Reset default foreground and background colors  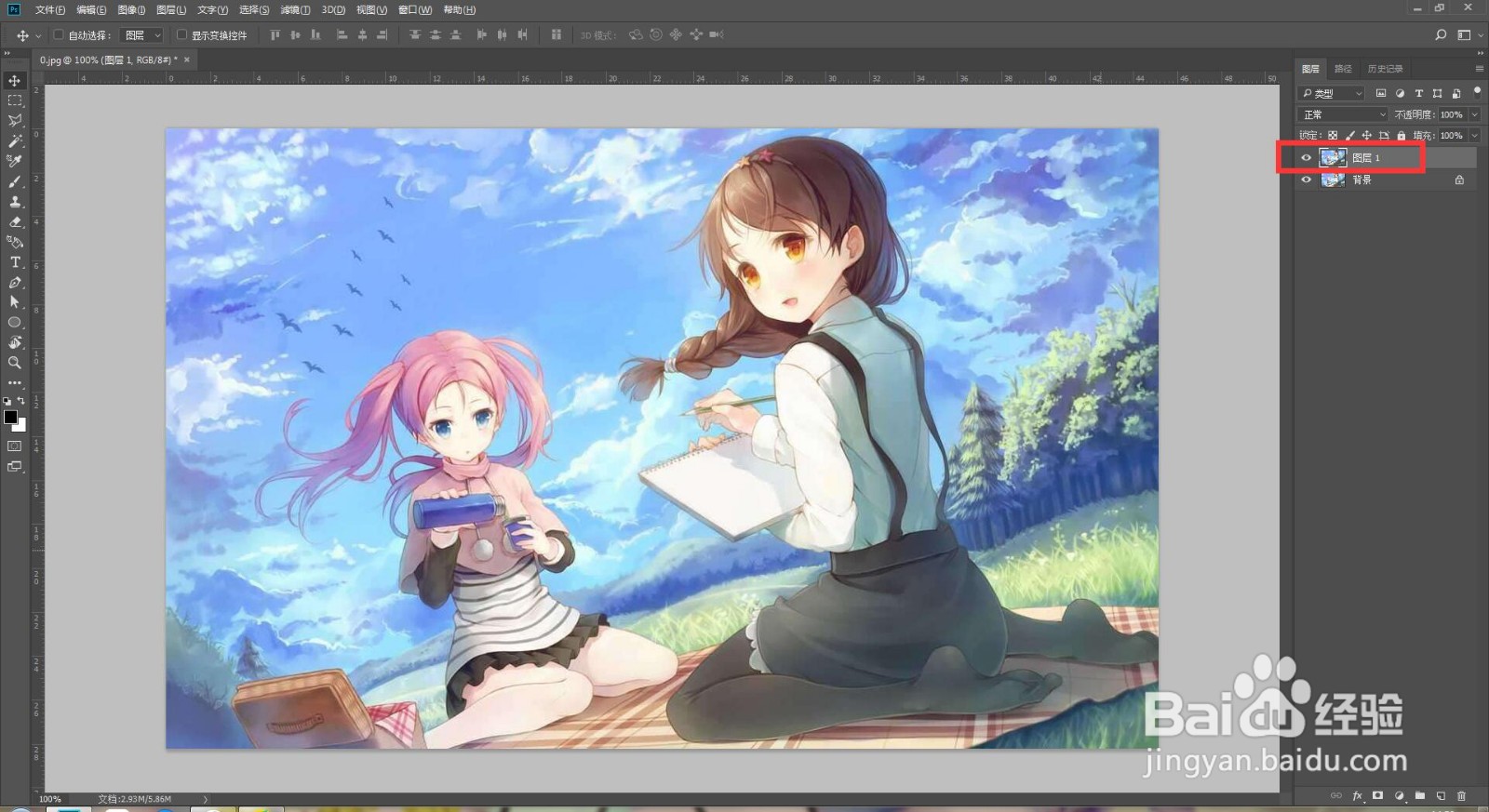tap(7, 401)
